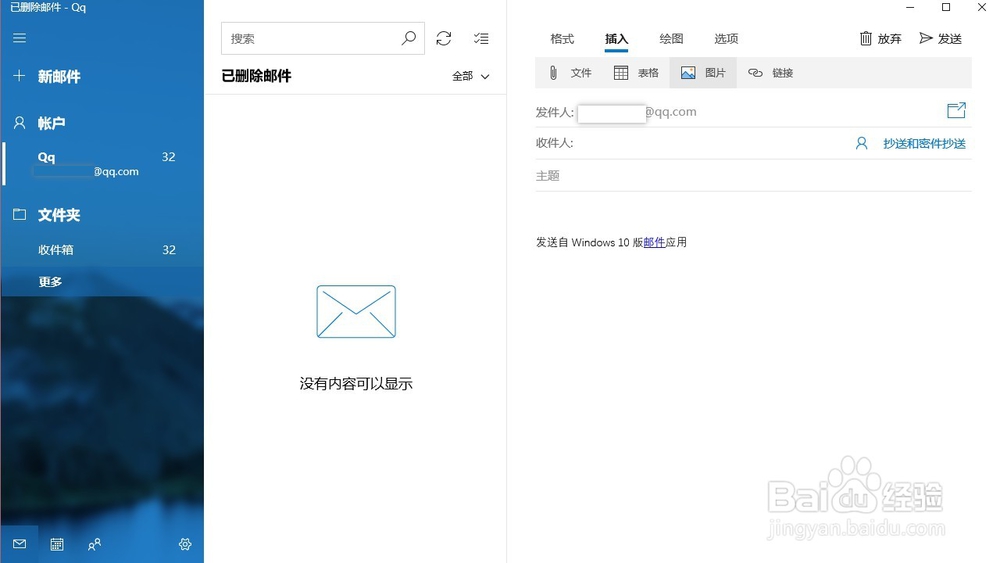Sync this view with refresh icon
This screenshot has width=1000, height=563.
coord(444,38)
